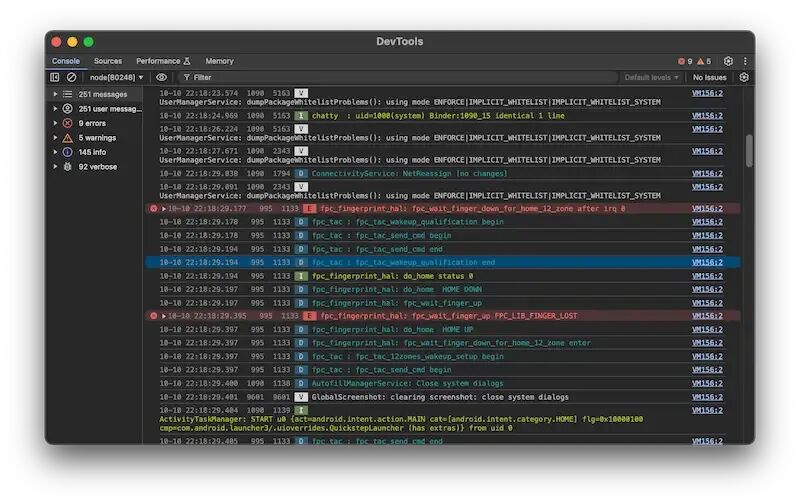Open the three-dot more options menu
800x504 pixels.
pos(745,61)
